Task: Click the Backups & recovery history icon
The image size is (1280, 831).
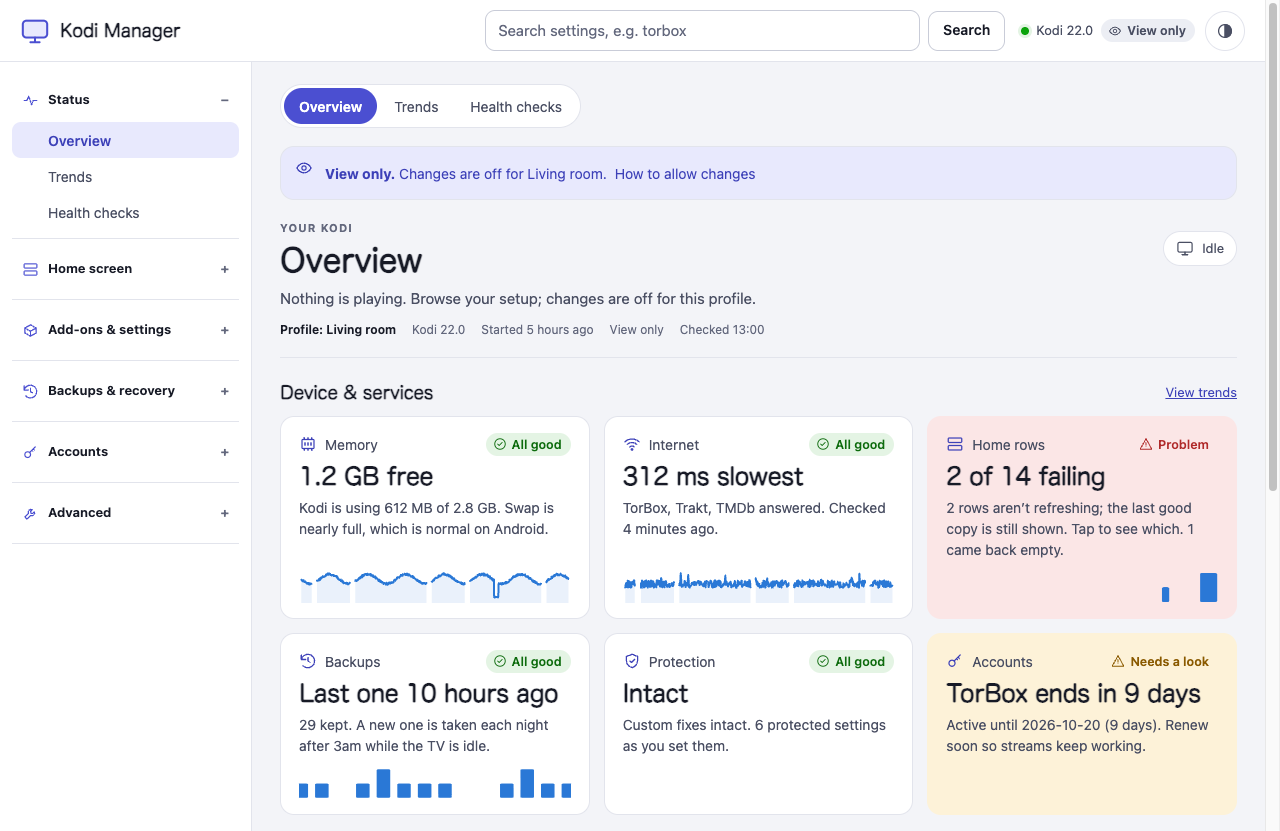Action: pyautogui.click(x=30, y=391)
